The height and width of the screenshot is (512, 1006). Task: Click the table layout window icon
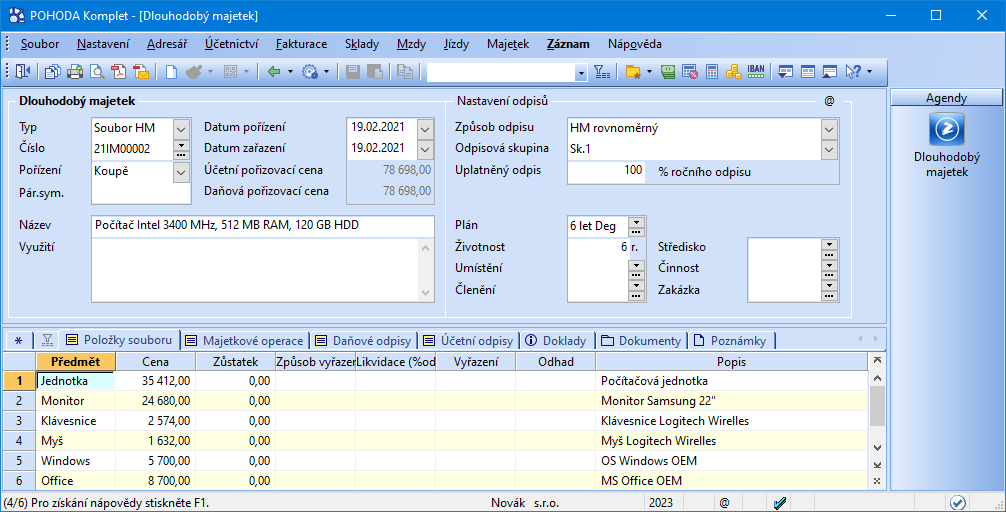(808, 72)
